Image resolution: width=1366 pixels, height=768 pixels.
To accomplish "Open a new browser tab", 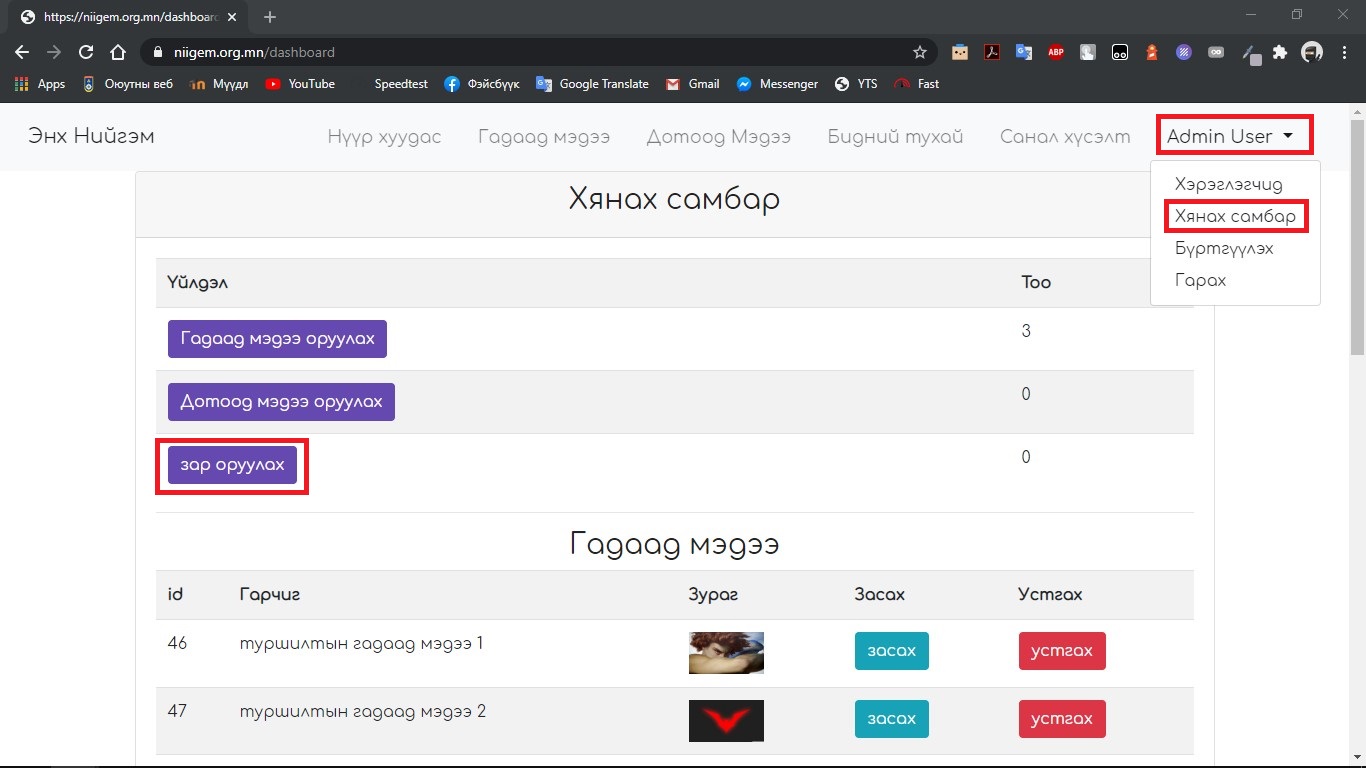I will (x=270, y=17).
